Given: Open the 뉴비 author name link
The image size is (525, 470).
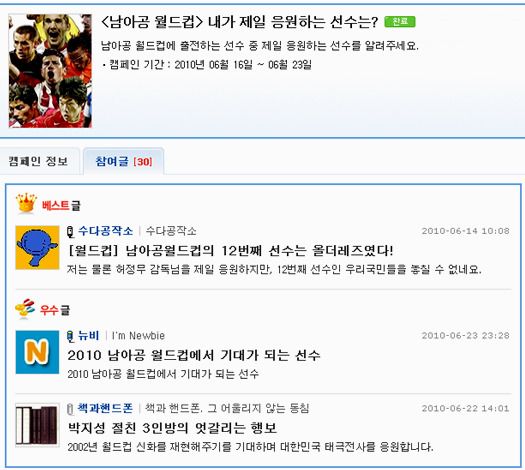Looking at the screenshot, I should pyautogui.click(x=88, y=335).
